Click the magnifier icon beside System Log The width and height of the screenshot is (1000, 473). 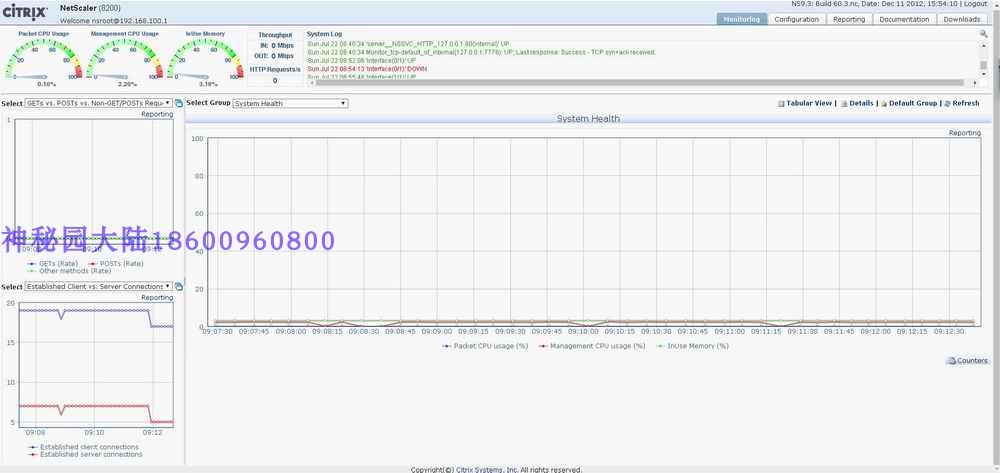click(x=983, y=34)
